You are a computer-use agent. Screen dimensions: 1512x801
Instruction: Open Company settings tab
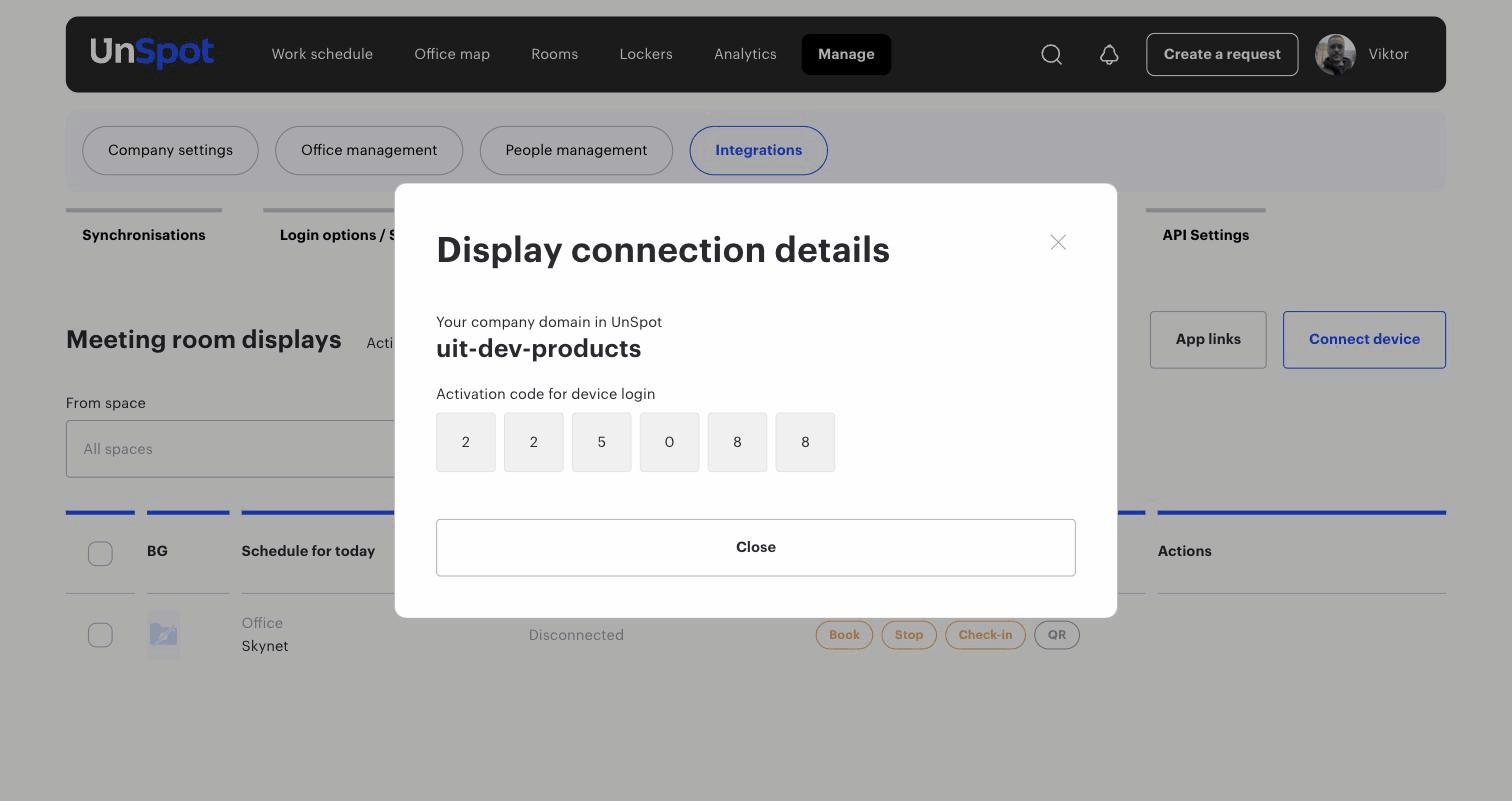[x=170, y=151]
